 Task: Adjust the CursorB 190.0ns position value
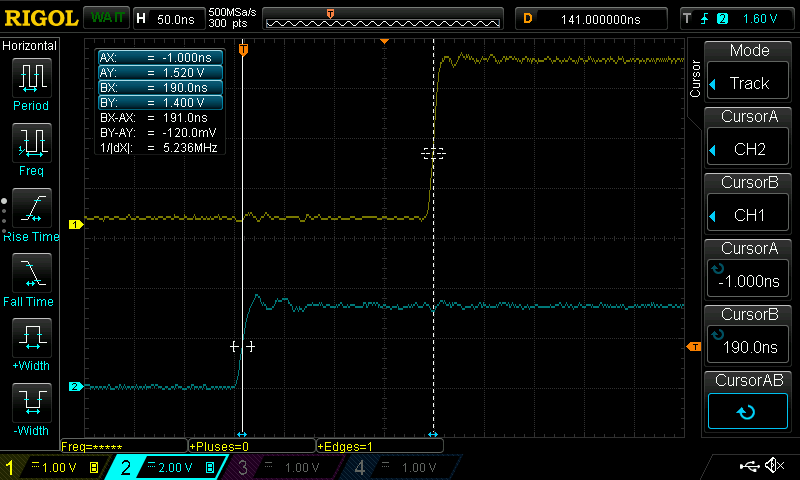click(x=749, y=334)
